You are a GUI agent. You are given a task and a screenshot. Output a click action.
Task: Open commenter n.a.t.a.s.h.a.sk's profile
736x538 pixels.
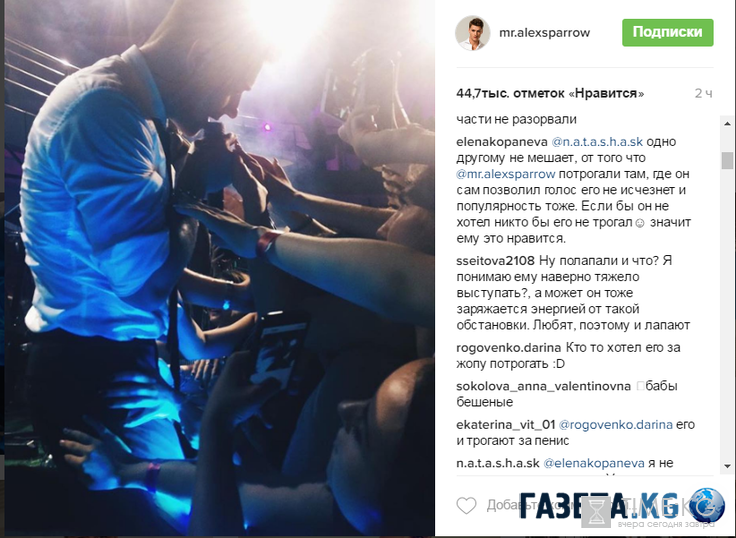coord(498,463)
